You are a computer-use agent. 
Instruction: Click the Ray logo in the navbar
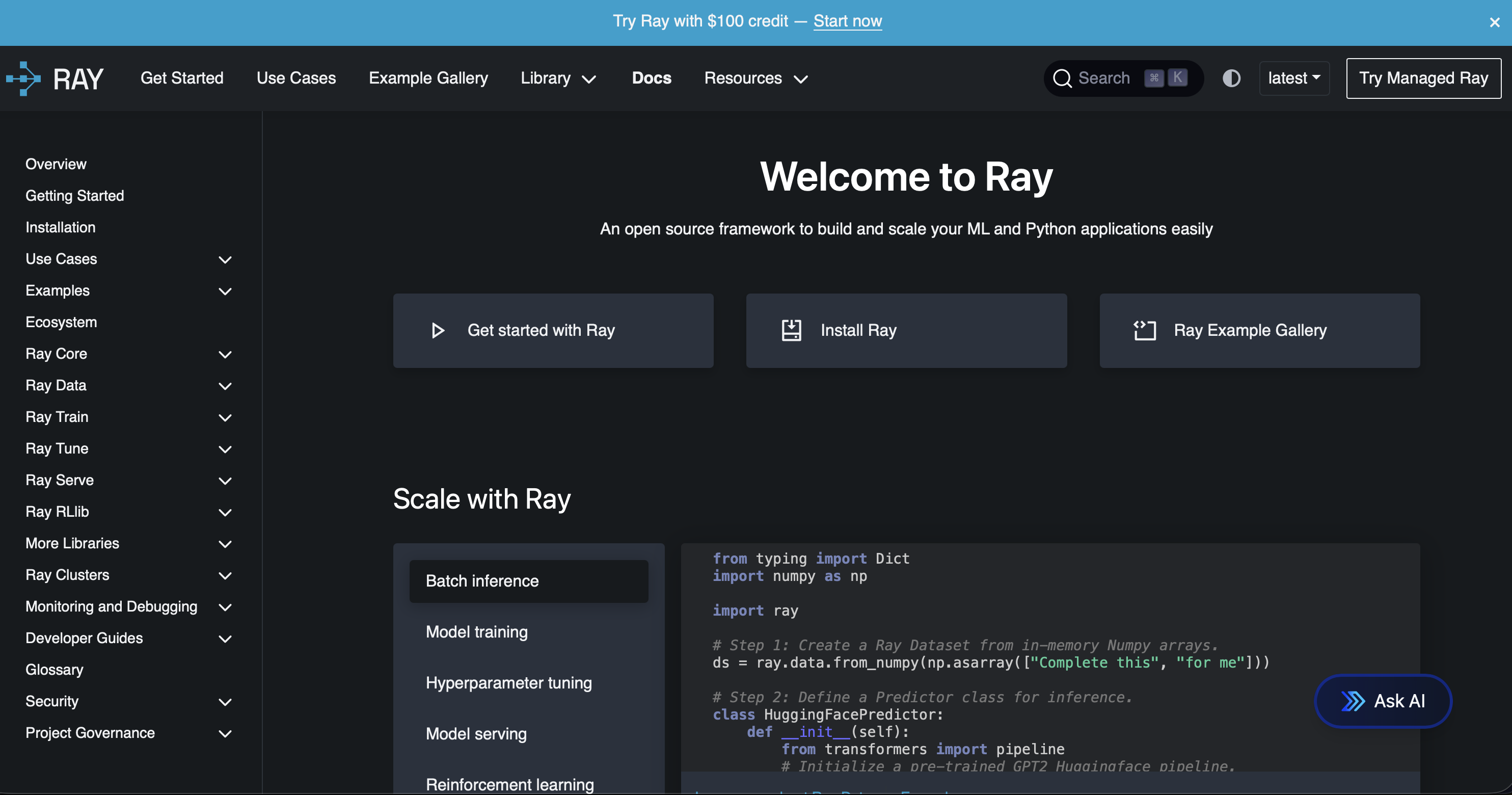[x=55, y=78]
